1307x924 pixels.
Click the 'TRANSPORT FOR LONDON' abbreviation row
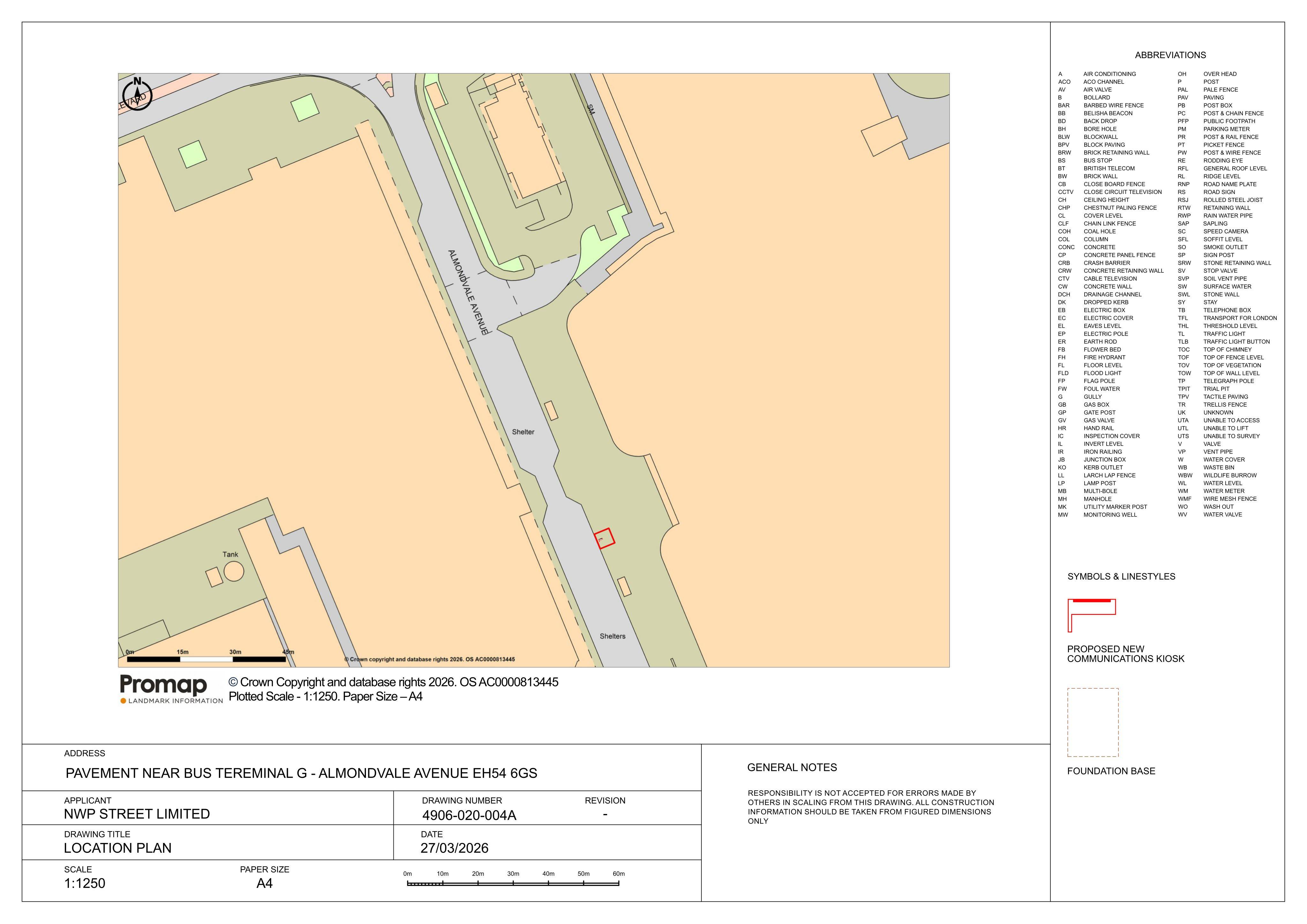[x=1227, y=318]
